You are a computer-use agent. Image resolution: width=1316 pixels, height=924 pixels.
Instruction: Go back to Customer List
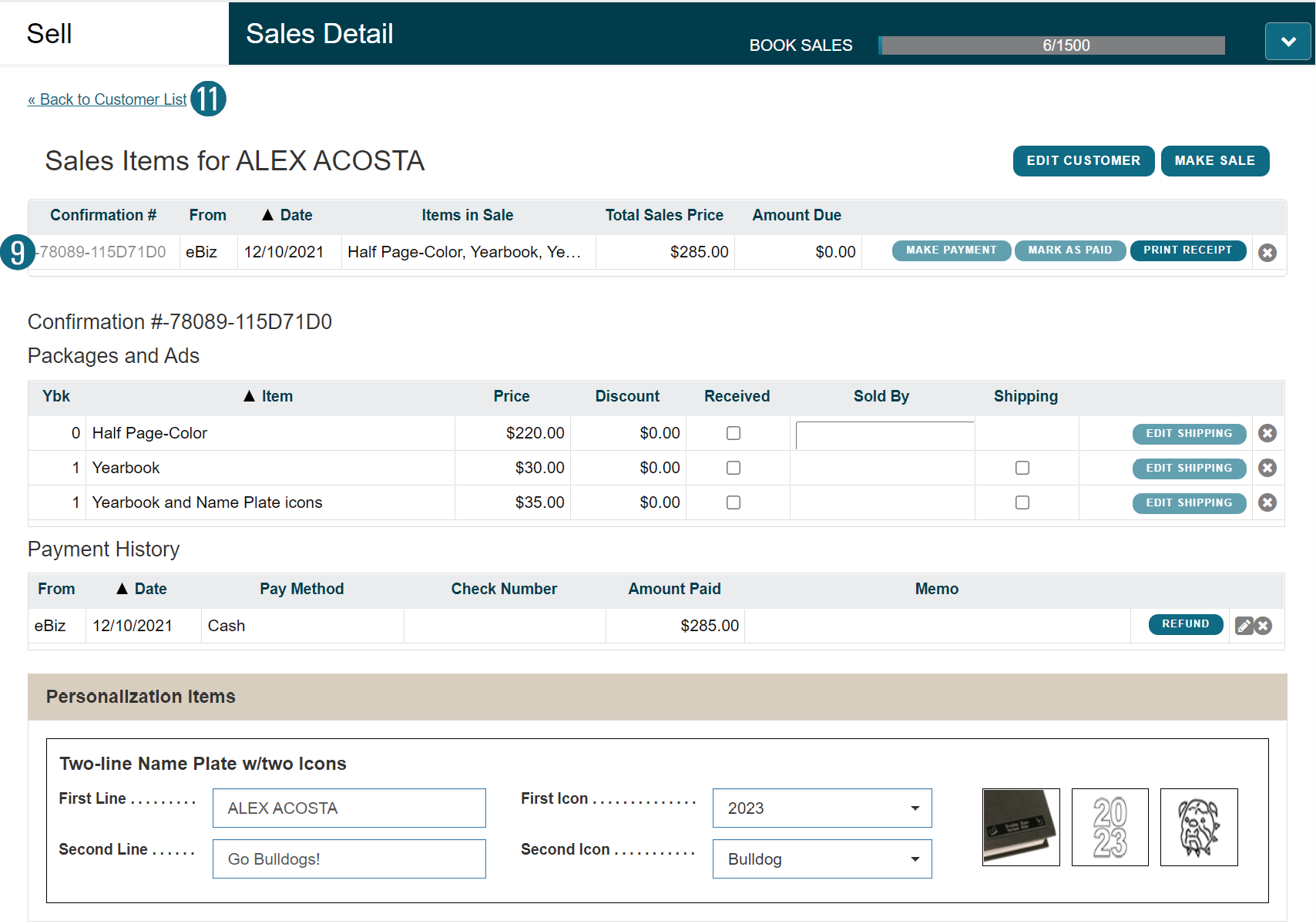pos(107,99)
